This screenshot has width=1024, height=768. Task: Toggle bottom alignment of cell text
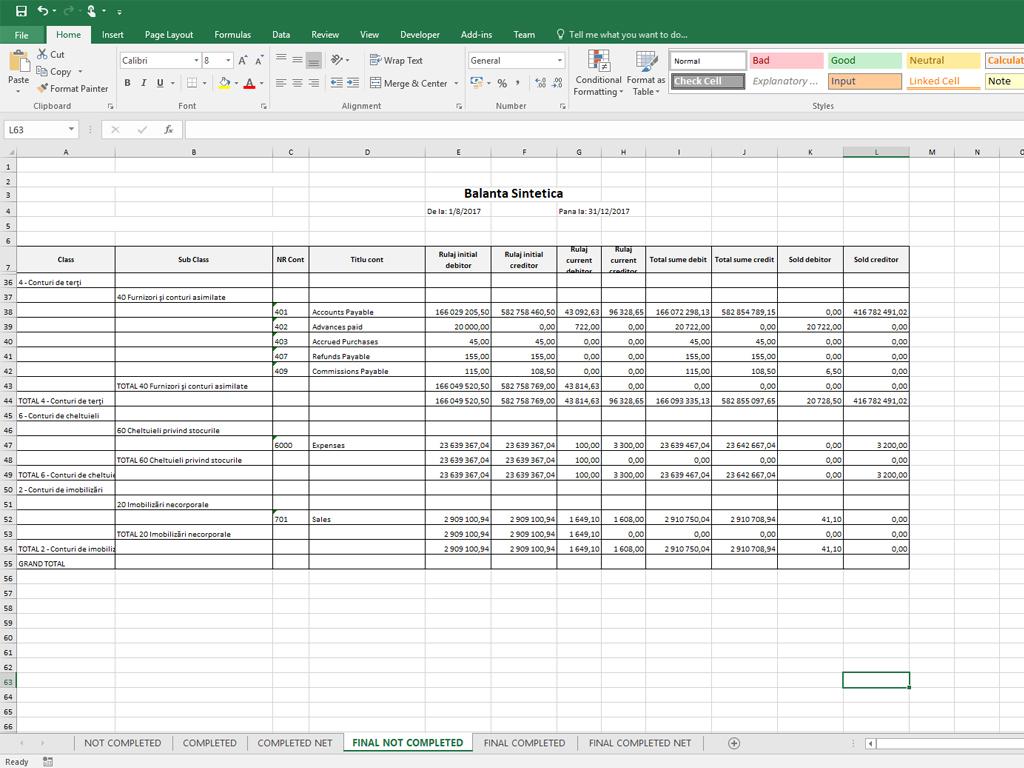point(314,60)
